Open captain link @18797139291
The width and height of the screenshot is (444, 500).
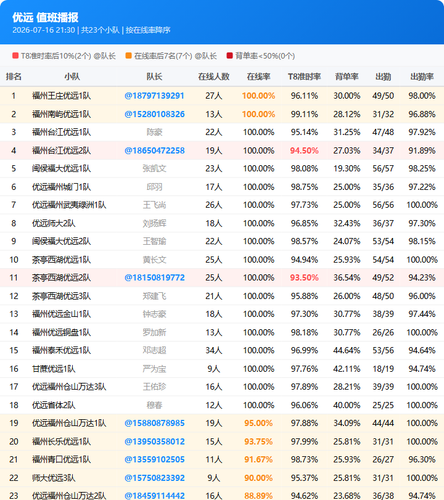click(x=154, y=96)
